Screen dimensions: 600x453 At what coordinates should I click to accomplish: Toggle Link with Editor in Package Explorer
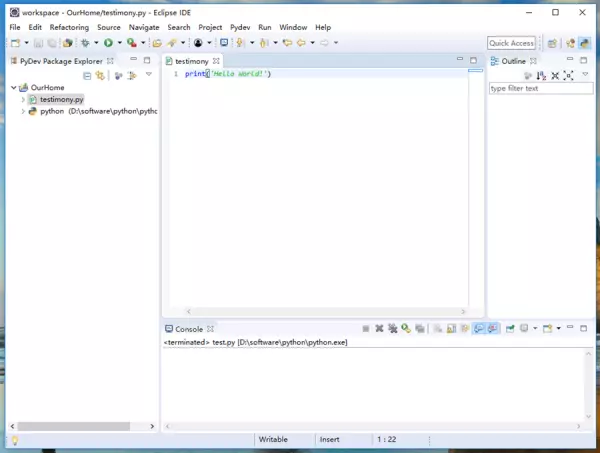pos(101,76)
